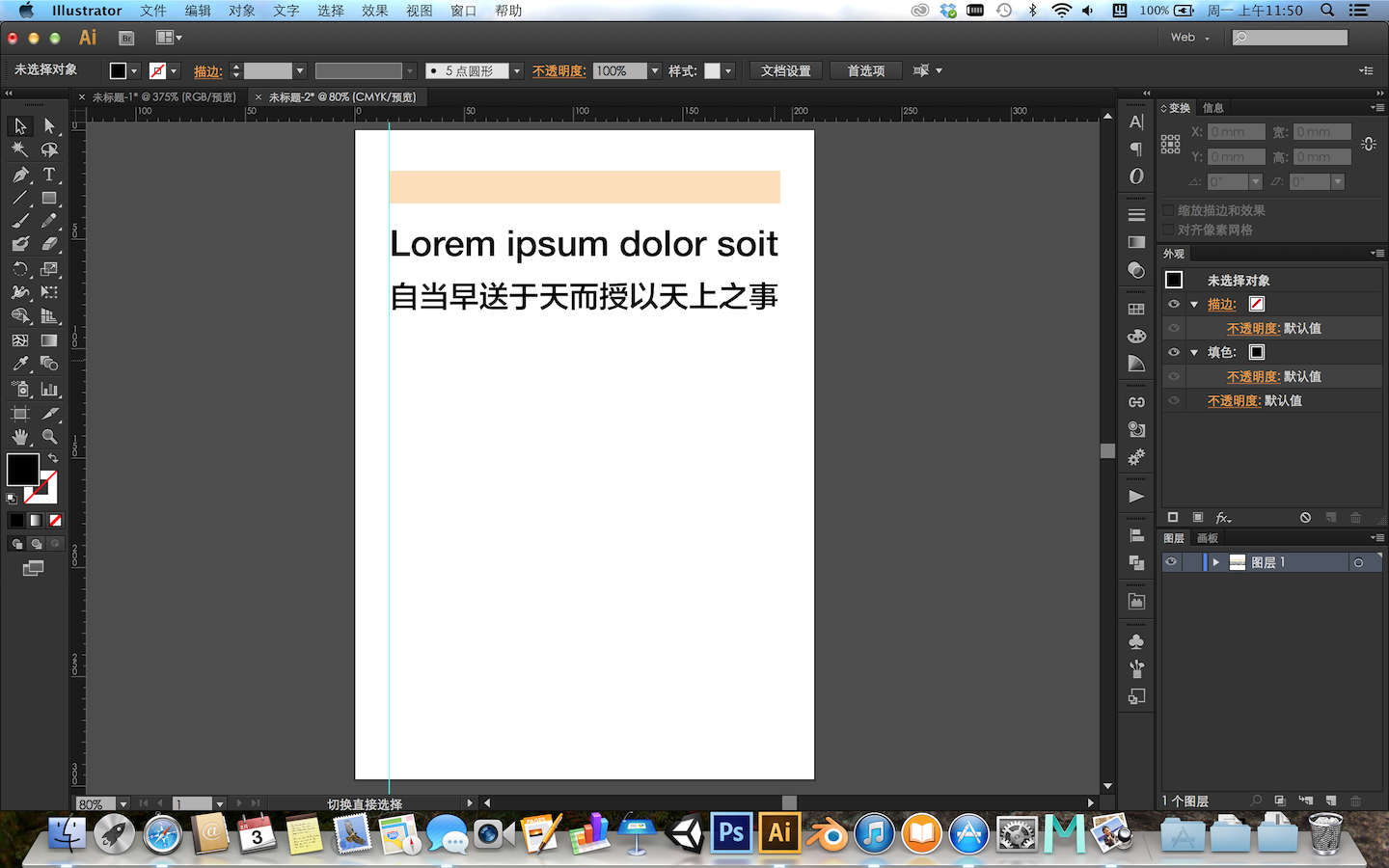Viewport: 1389px width, 868px height.
Task: Select the Hand tool
Action: tap(19, 436)
